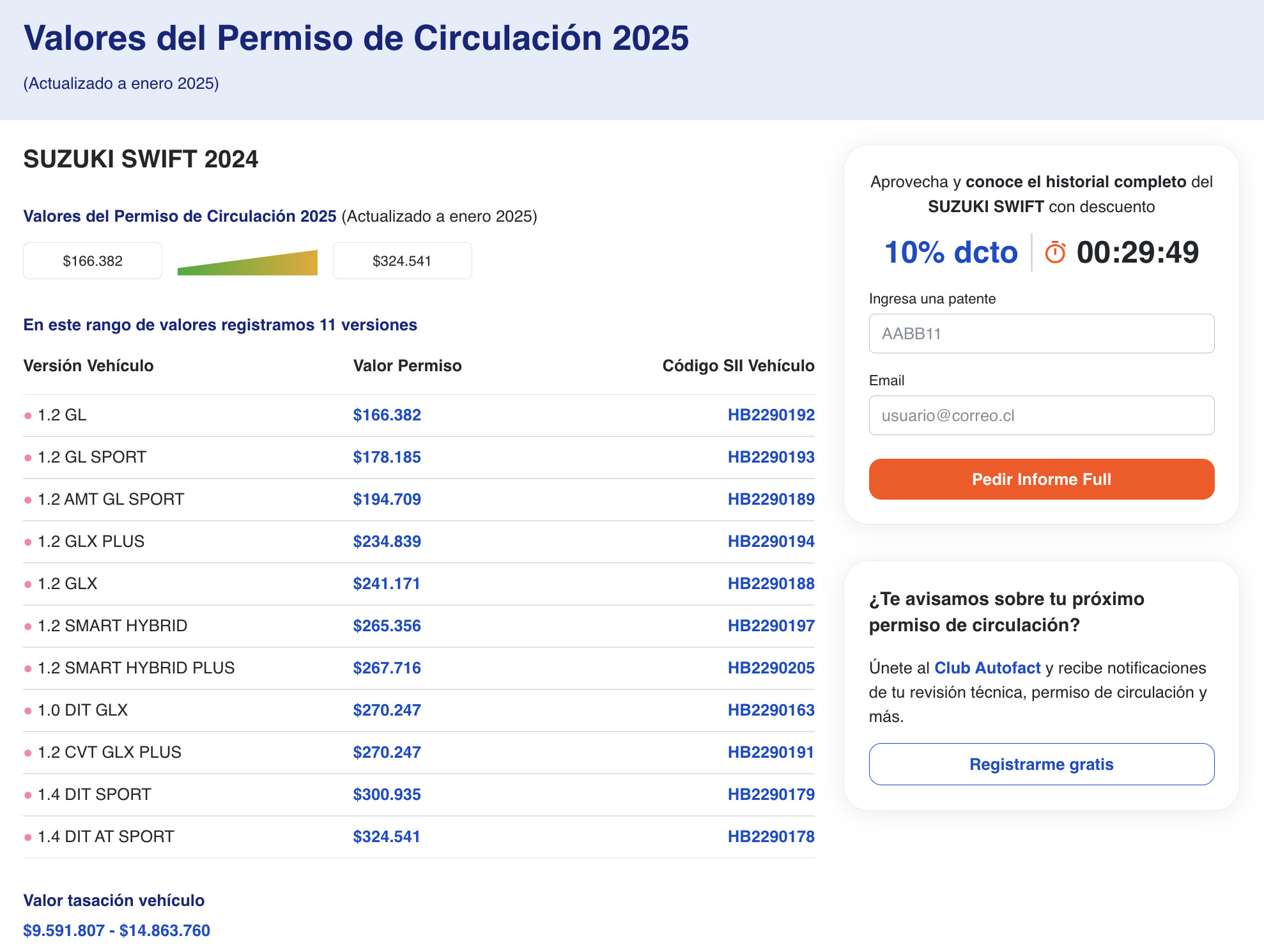Click the pink bullet beside 1.4 DIT SPORT
Screen dimensions: 1264x952
[27, 794]
